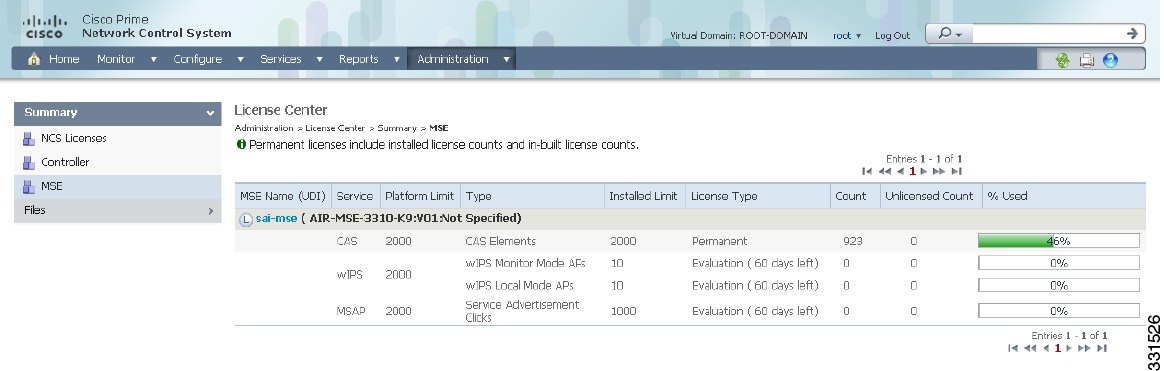Click Virtual Domain: ROOT-DOMAIN text
Screen dimensions: 1164x371
click(739, 36)
